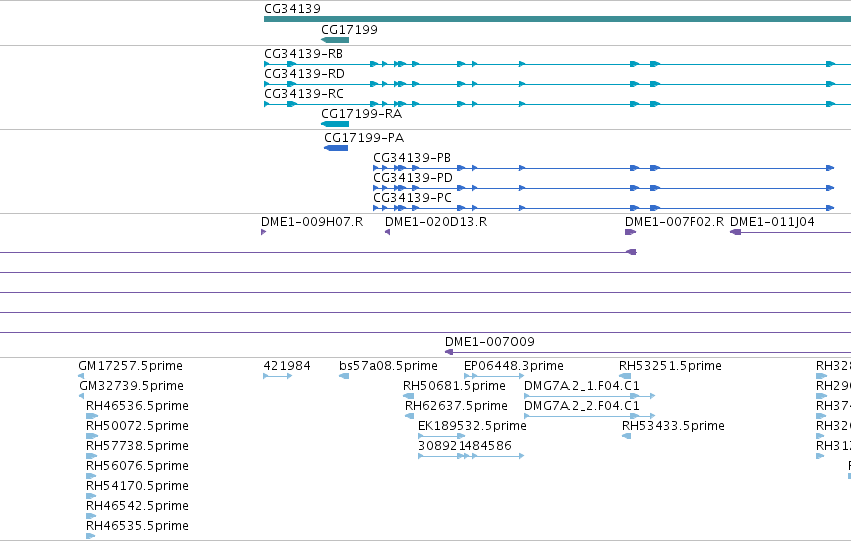
Task: Select DME1-011J04 feature label
Action: pos(772,222)
